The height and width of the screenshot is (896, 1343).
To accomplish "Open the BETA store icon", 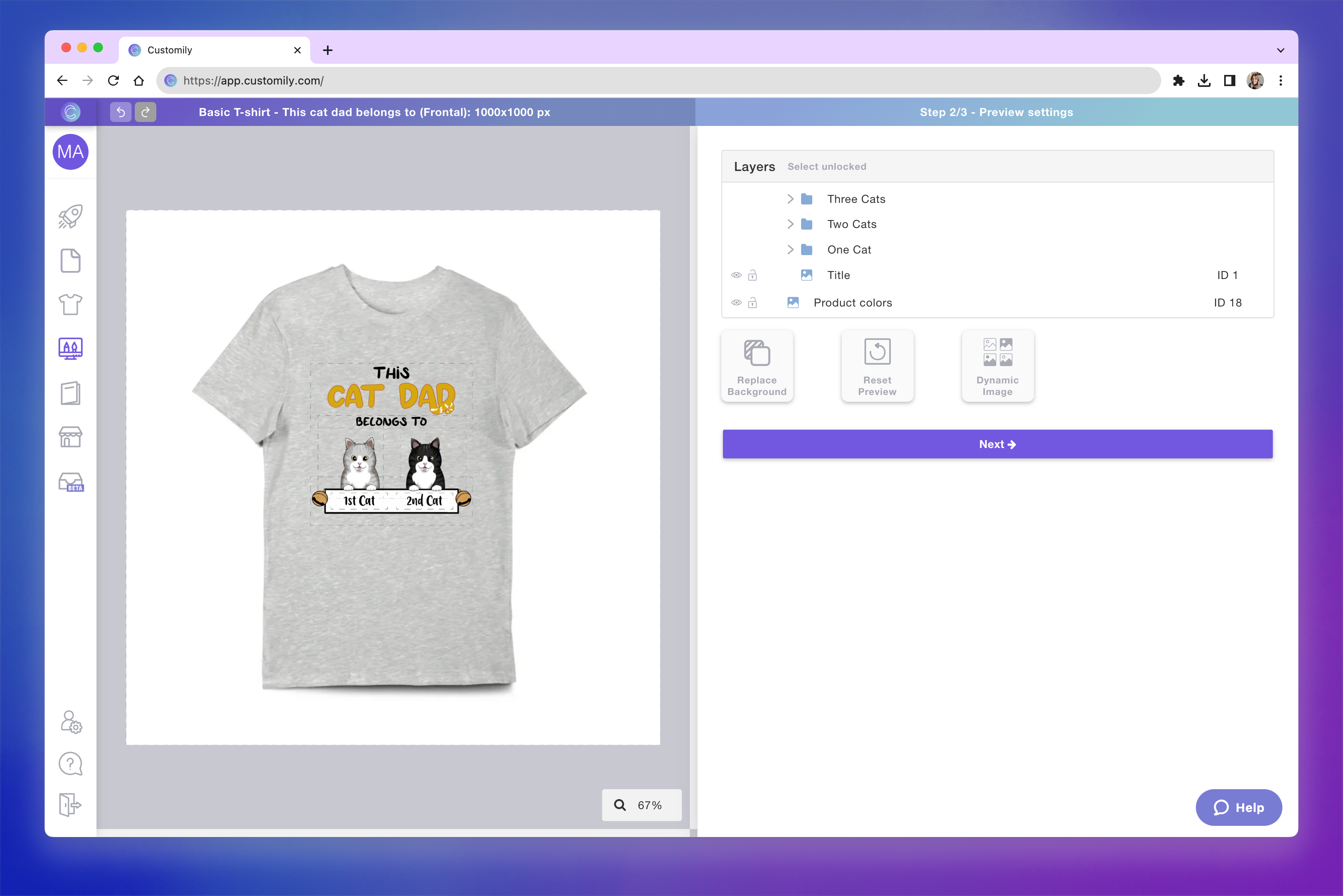I will 71,482.
